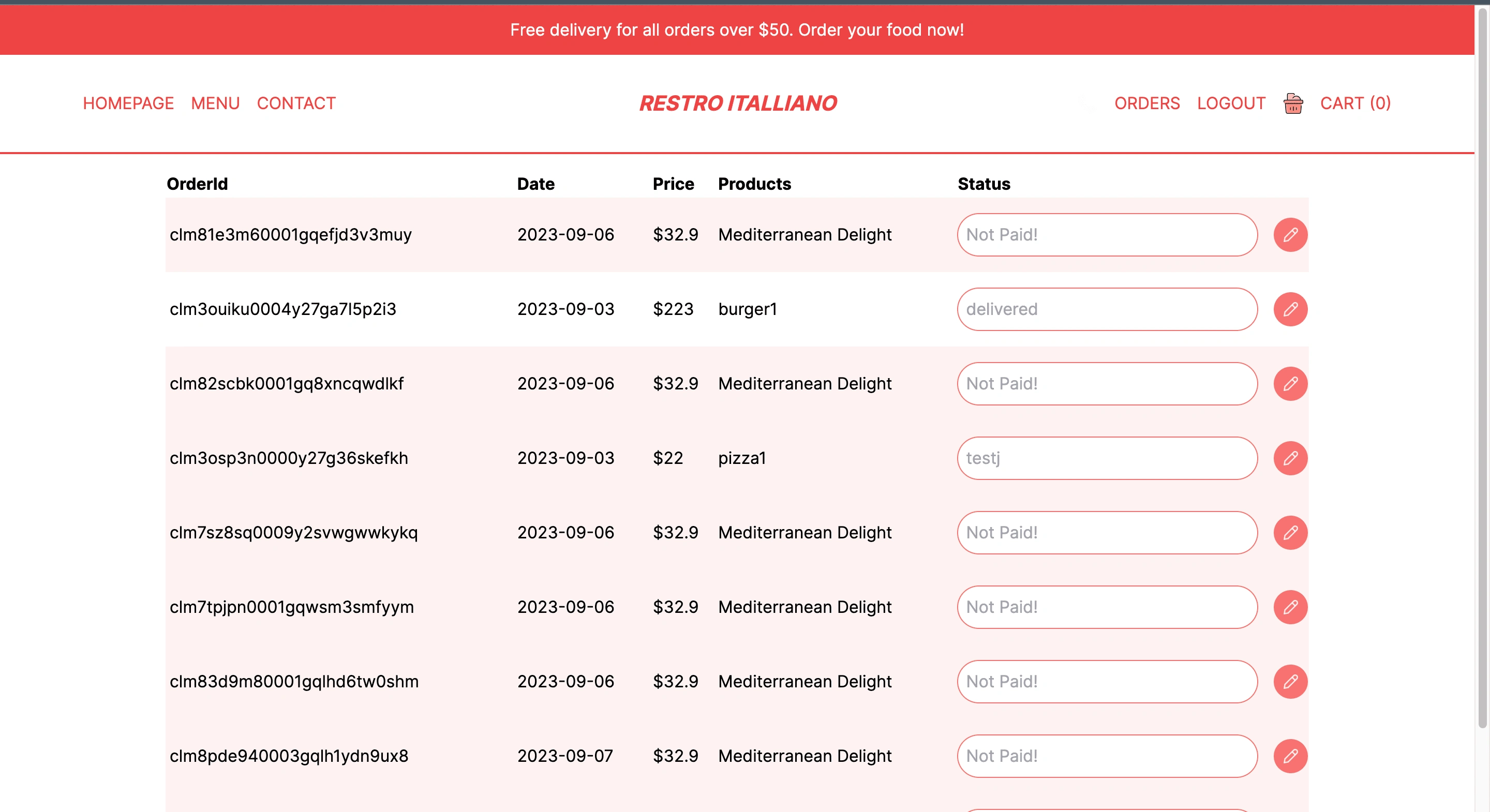The image size is (1490, 812).
Task: Focus status field of order clm81e3m60001gqefjd3v3muy
Action: [x=1107, y=235]
